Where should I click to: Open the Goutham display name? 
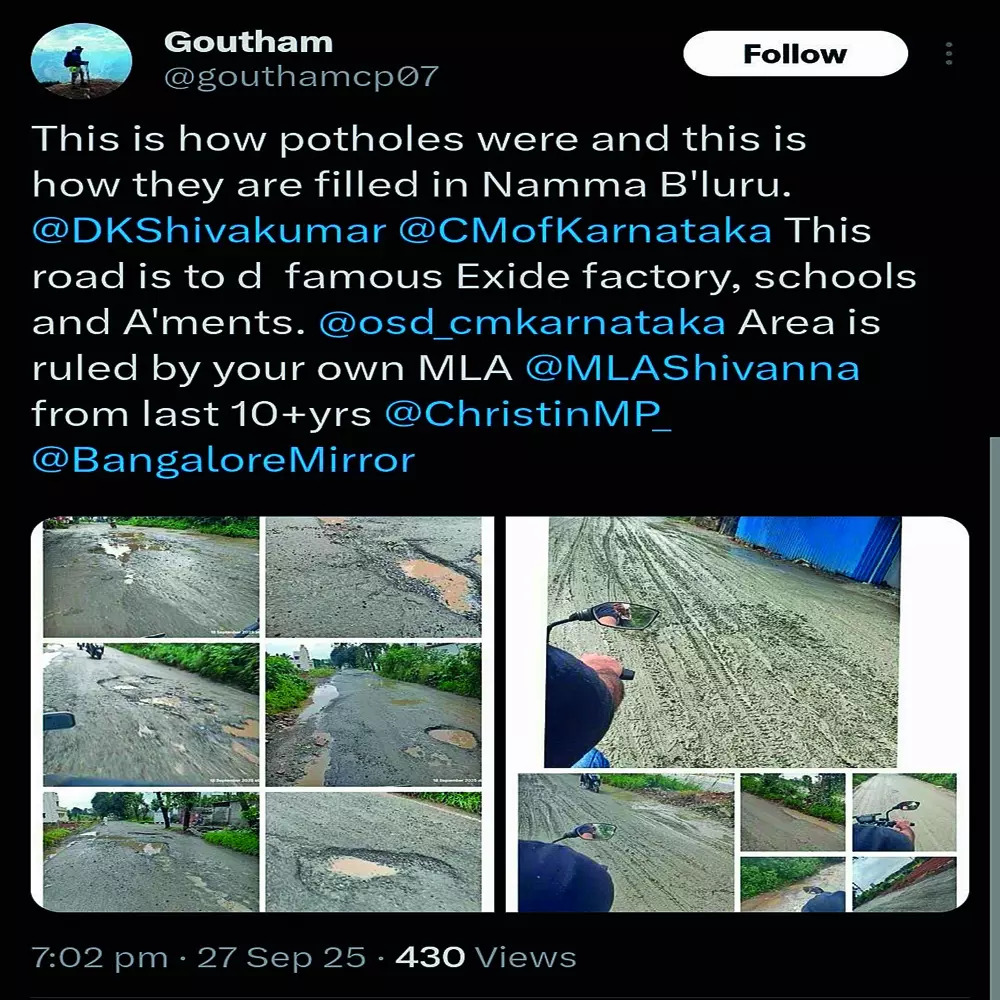pos(248,42)
